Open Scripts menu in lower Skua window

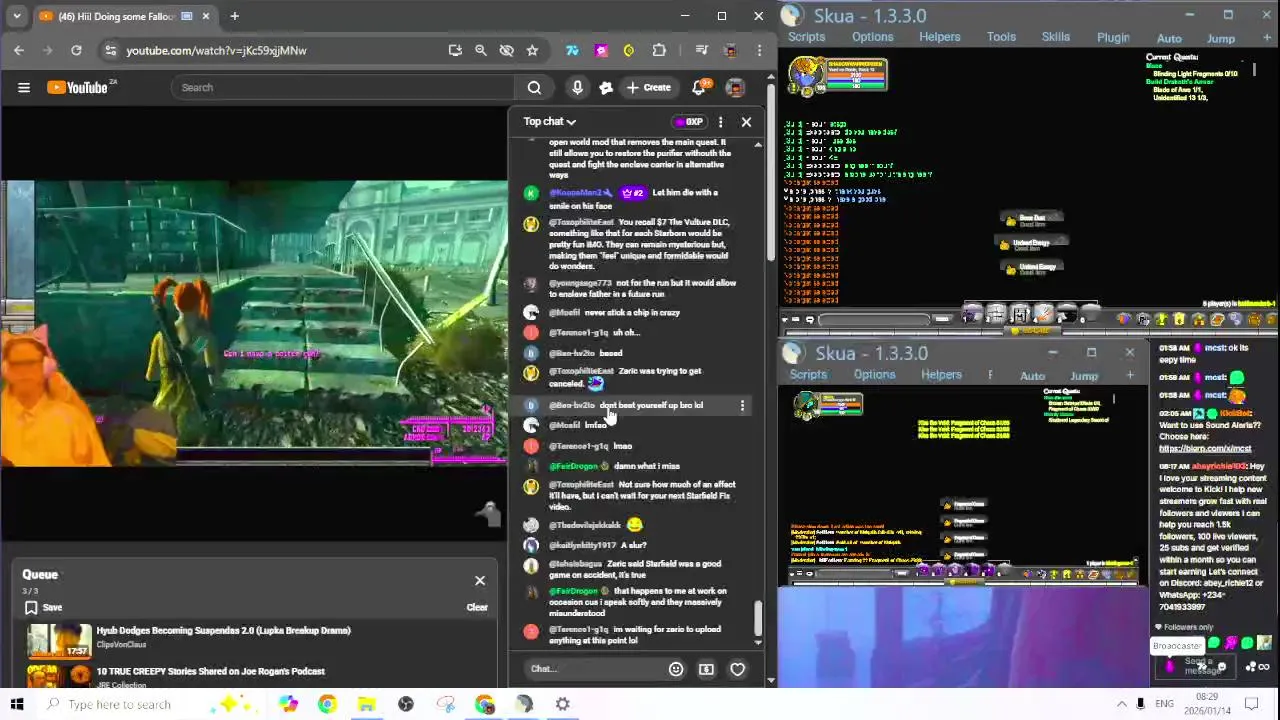[808, 375]
